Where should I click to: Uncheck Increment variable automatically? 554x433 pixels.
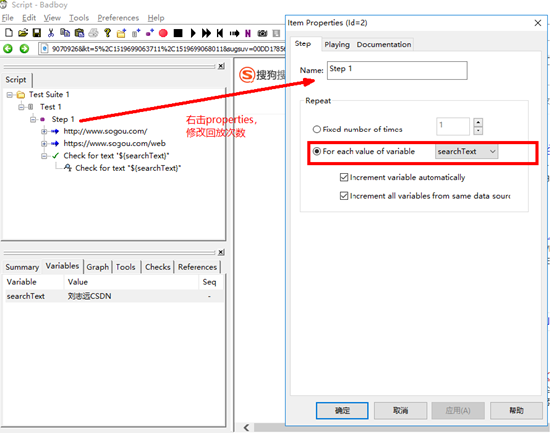(344, 177)
